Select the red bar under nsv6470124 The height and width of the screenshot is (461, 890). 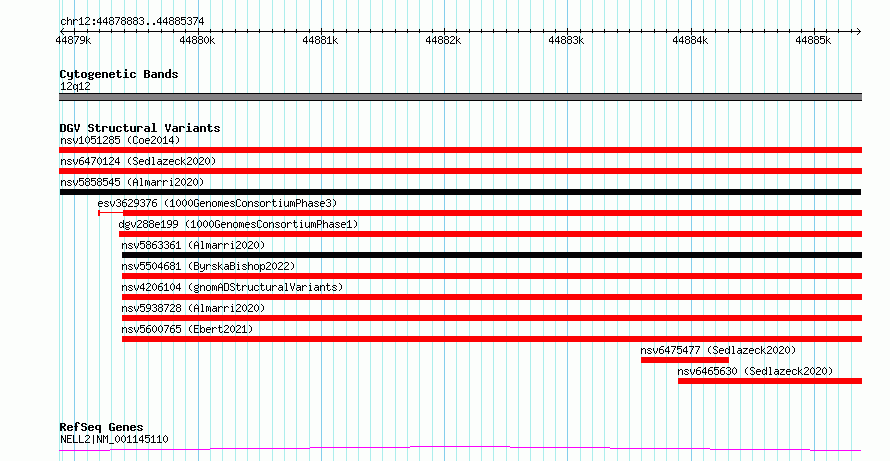point(460,171)
